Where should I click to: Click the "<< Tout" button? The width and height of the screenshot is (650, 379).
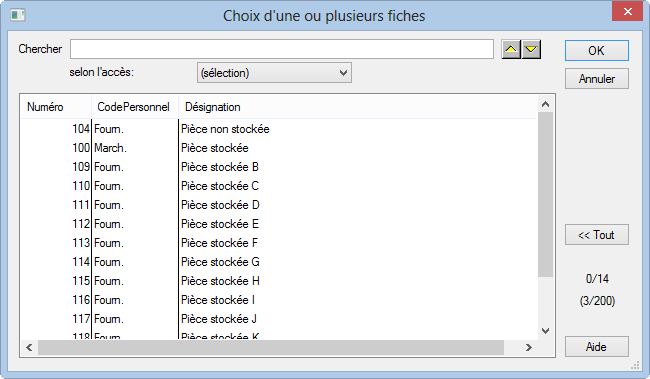coord(597,235)
